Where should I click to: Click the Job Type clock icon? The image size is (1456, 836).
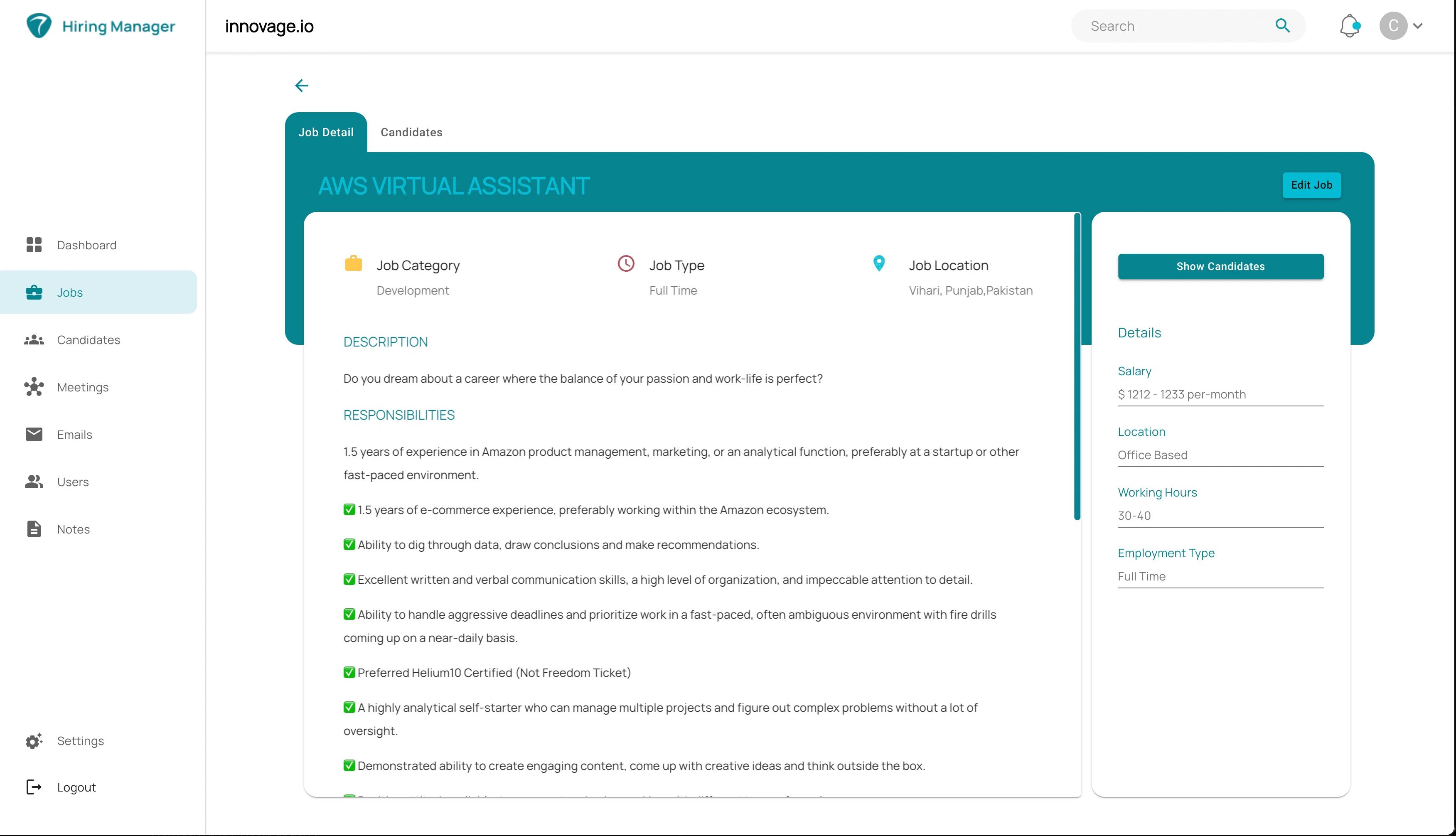pyautogui.click(x=626, y=263)
